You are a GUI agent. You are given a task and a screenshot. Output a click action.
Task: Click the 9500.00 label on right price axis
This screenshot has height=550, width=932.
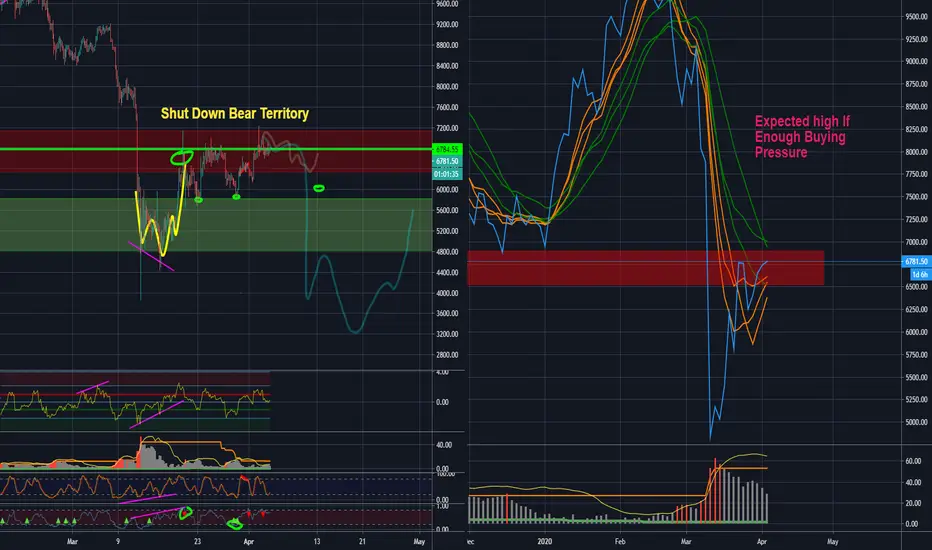917,17
